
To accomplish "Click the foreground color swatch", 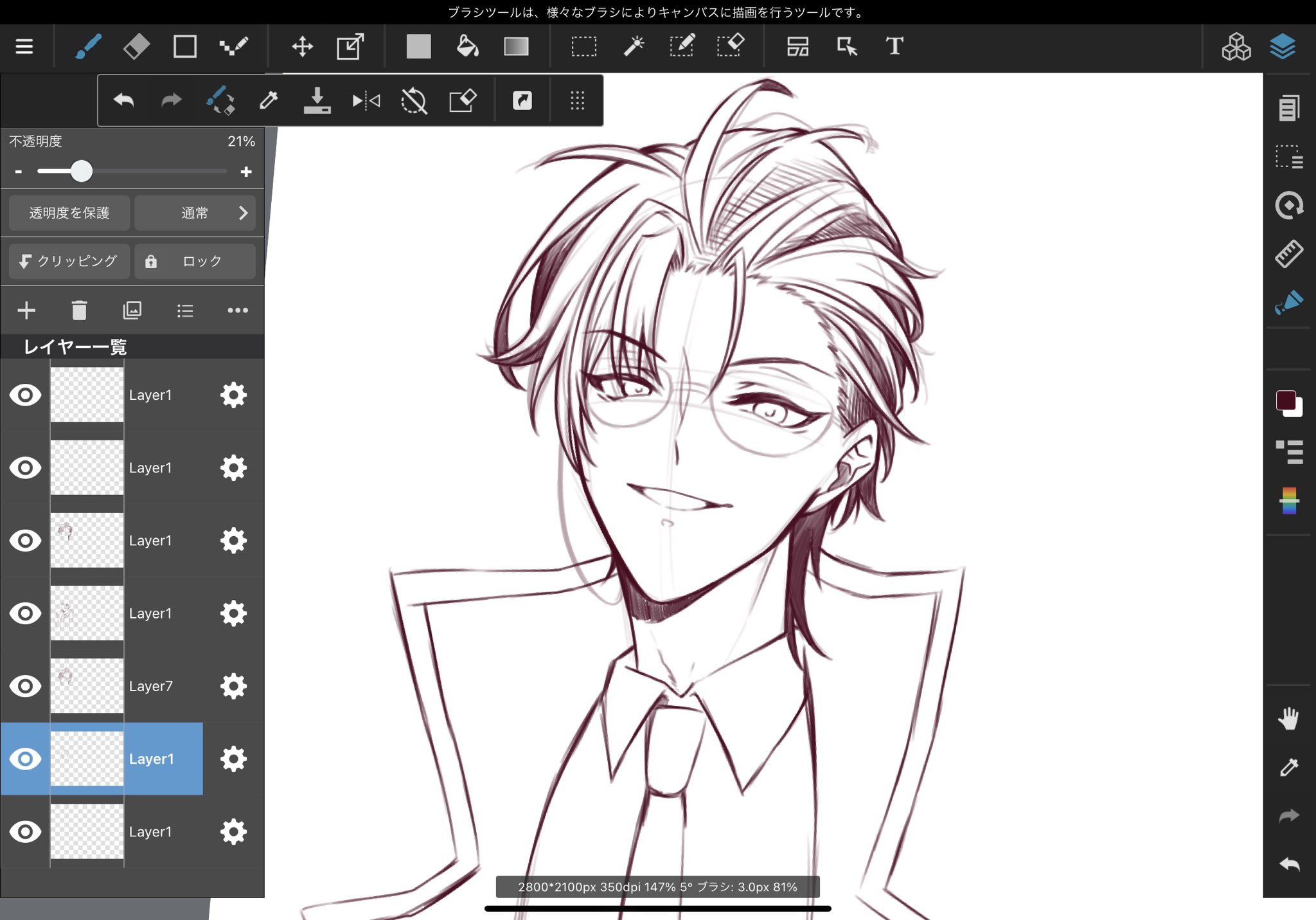I will click(x=1286, y=401).
